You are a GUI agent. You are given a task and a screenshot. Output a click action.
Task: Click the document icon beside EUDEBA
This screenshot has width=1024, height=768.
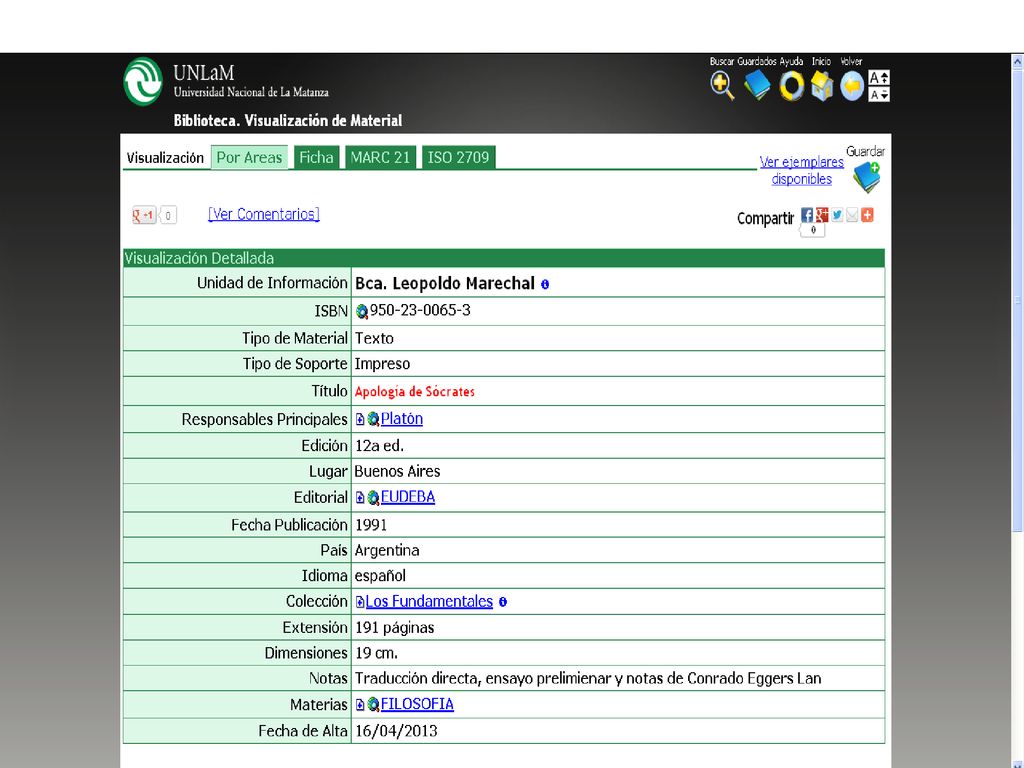(360, 498)
